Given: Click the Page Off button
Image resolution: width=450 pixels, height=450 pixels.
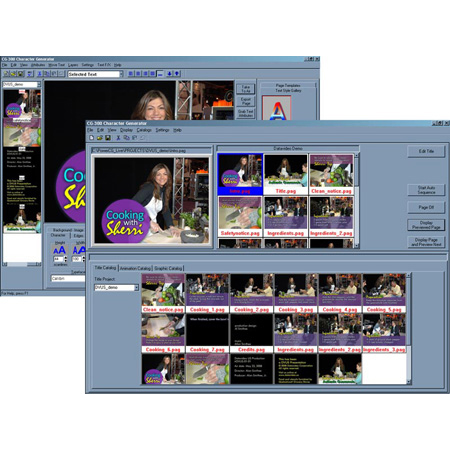Looking at the screenshot, I should (x=426, y=207).
